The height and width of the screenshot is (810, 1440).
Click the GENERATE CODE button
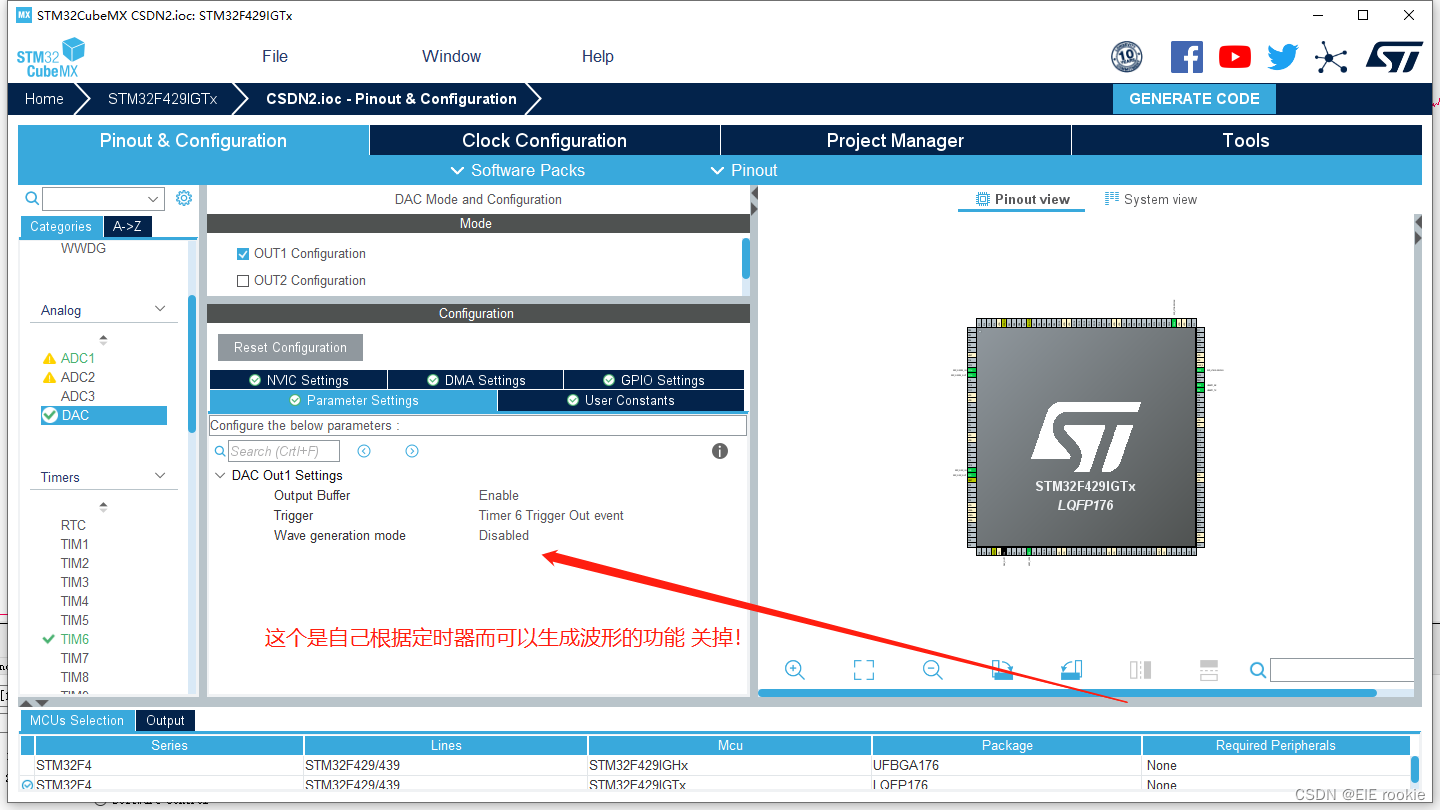(1194, 98)
